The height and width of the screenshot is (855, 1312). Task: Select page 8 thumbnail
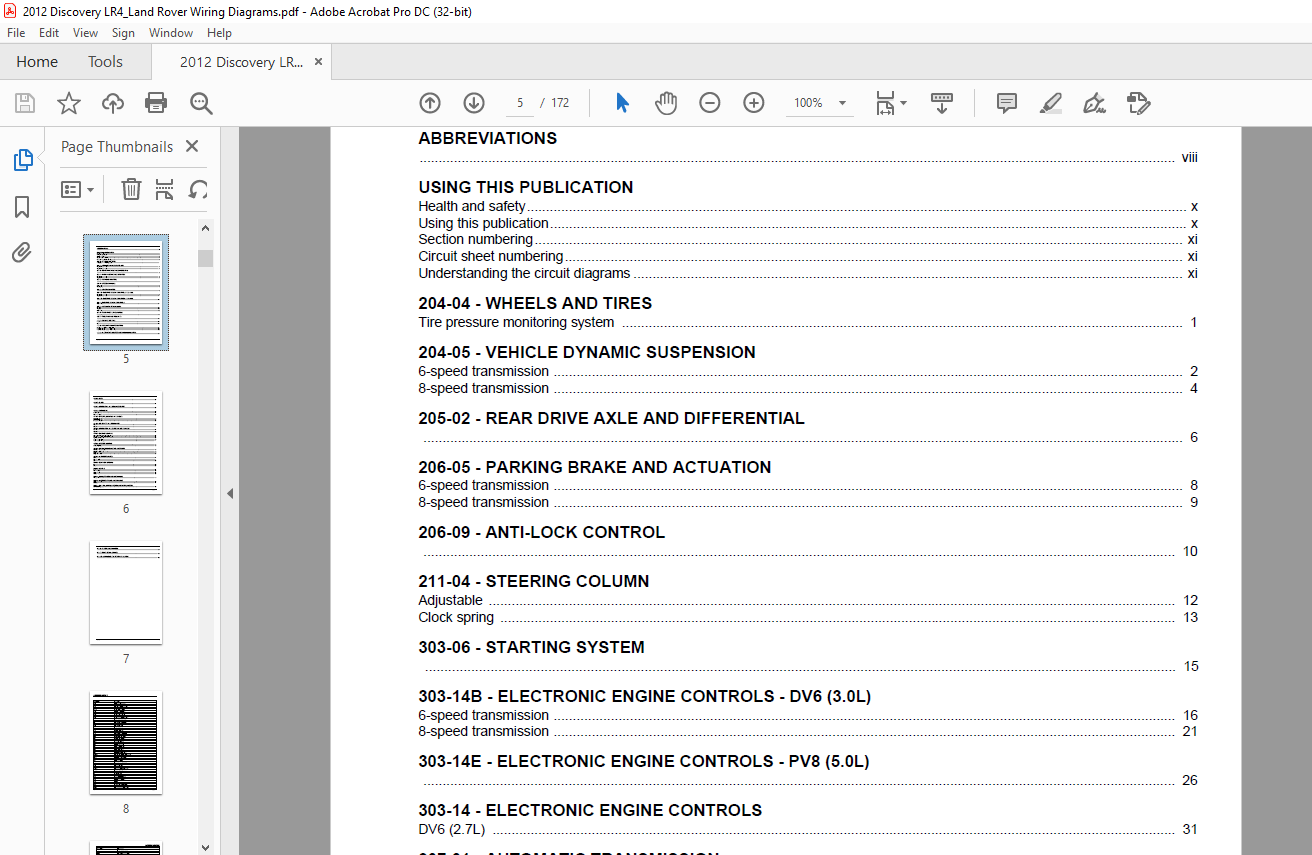(126, 742)
